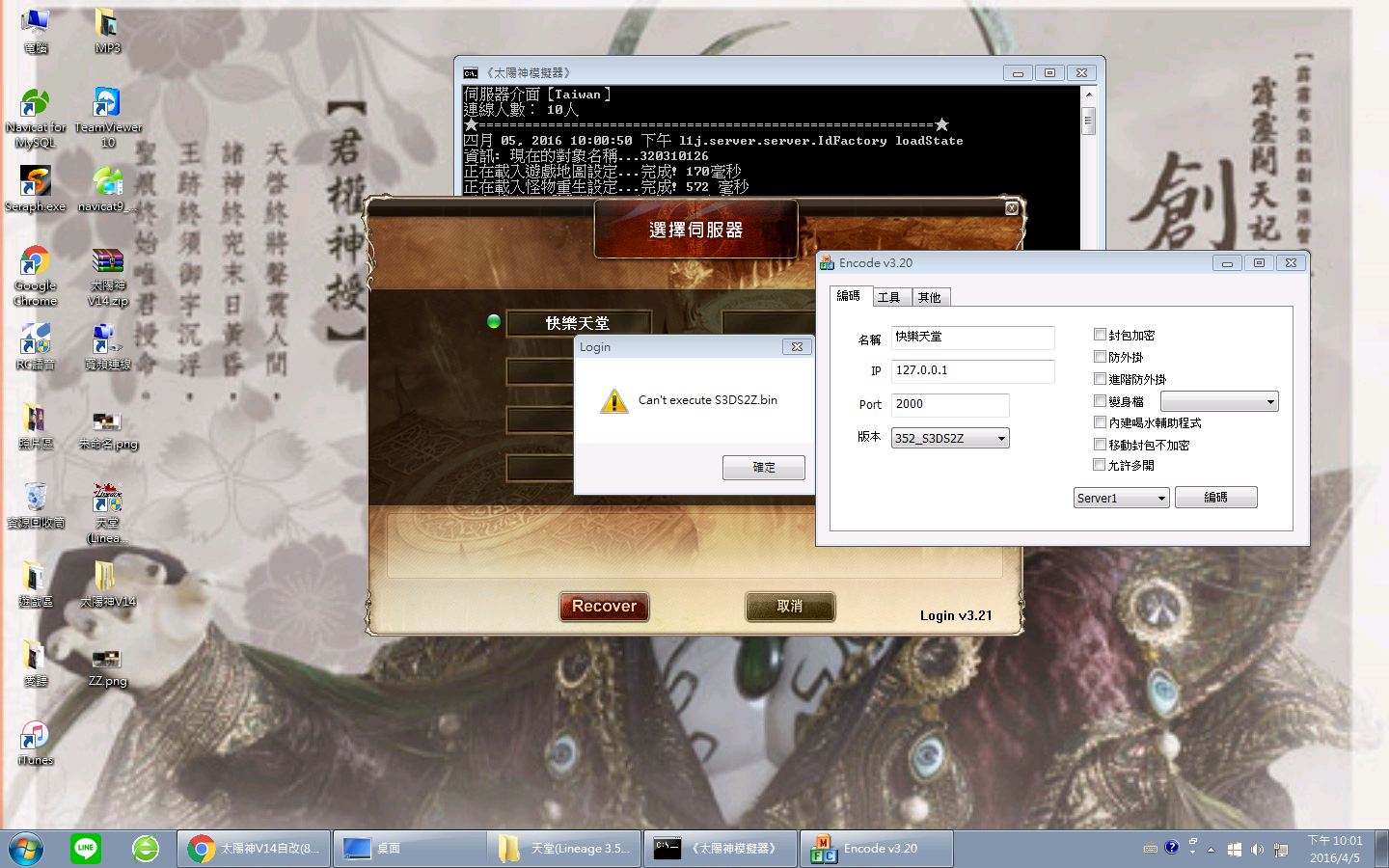Click the console scrollbar up arrow
This screenshot has width=1389, height=868.
coord(1089,95)
